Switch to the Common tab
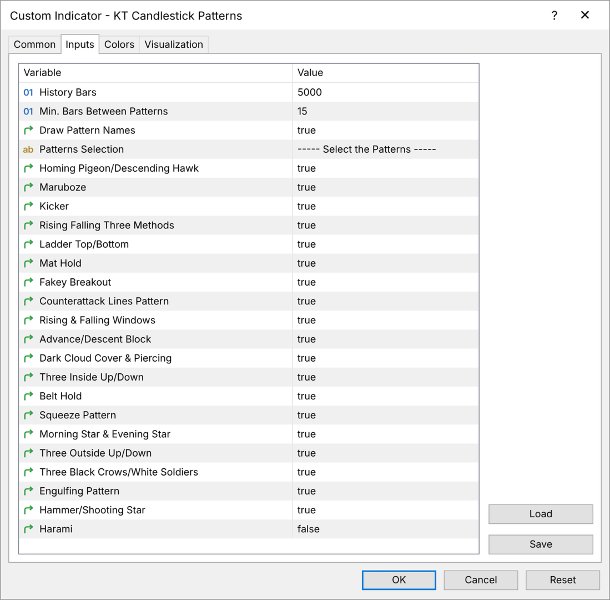Viewport: 610px width, 600px height. (x=34, y=45)
